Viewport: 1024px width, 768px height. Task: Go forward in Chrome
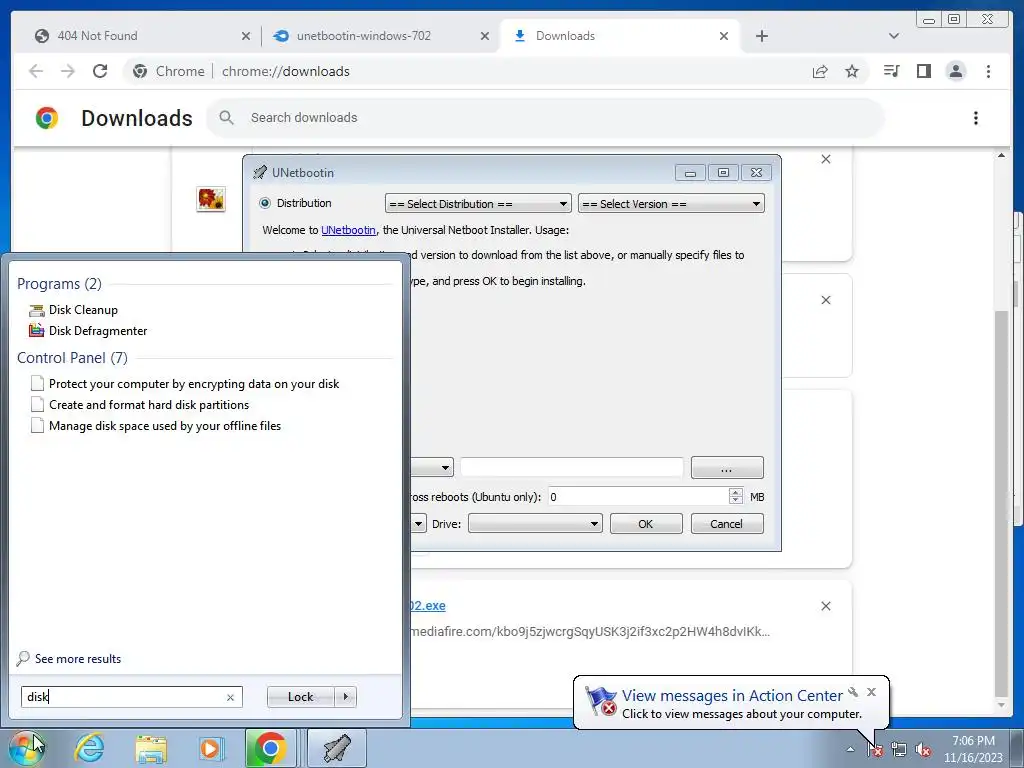click(68, 71)
